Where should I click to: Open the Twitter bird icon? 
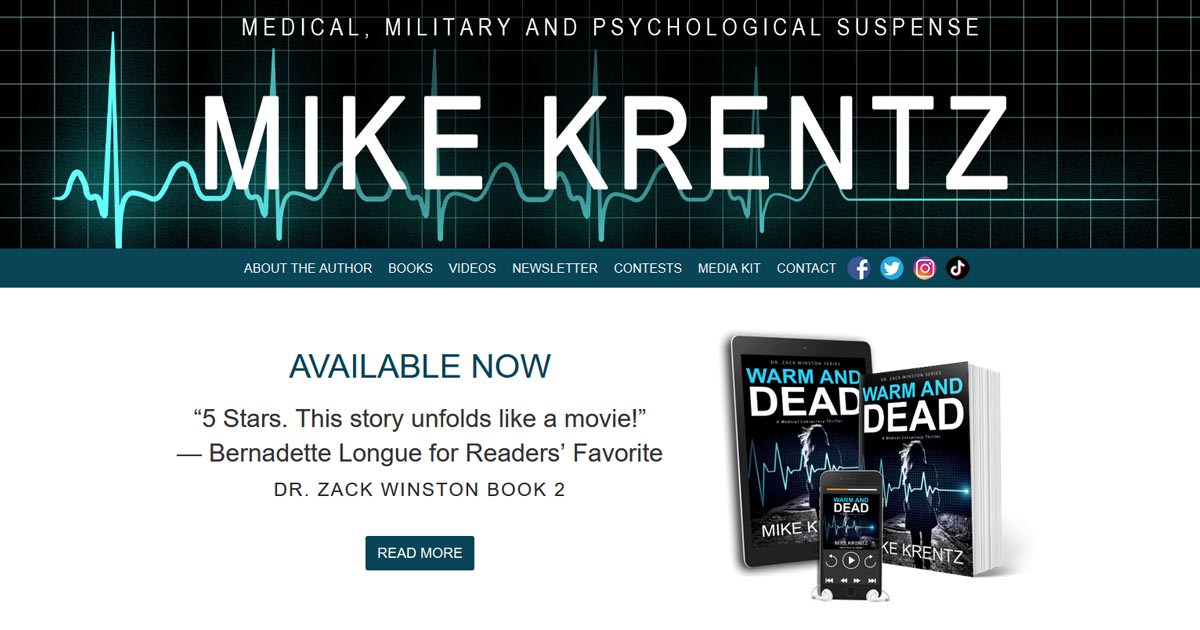pyautogui.click(x=892, y=268)
